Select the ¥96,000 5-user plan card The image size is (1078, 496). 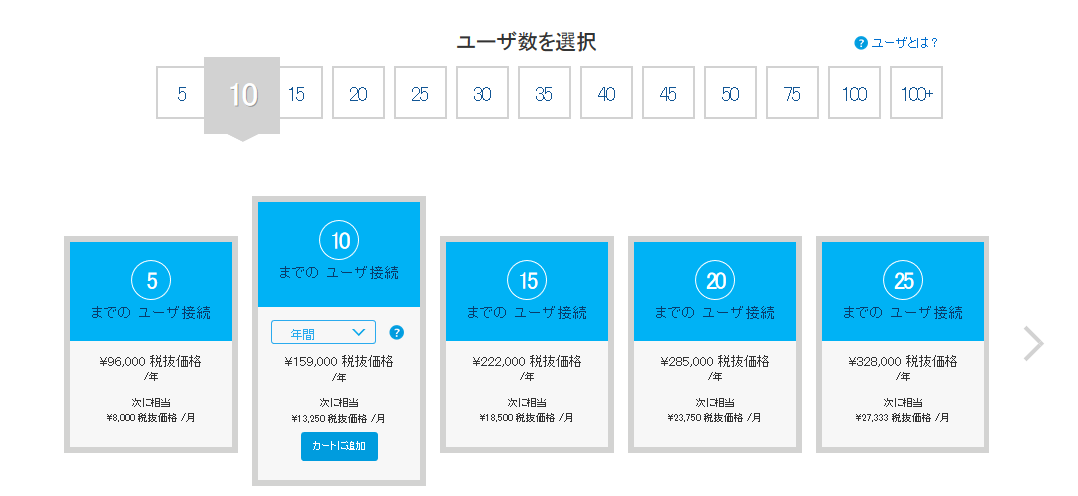coord(151,345)
